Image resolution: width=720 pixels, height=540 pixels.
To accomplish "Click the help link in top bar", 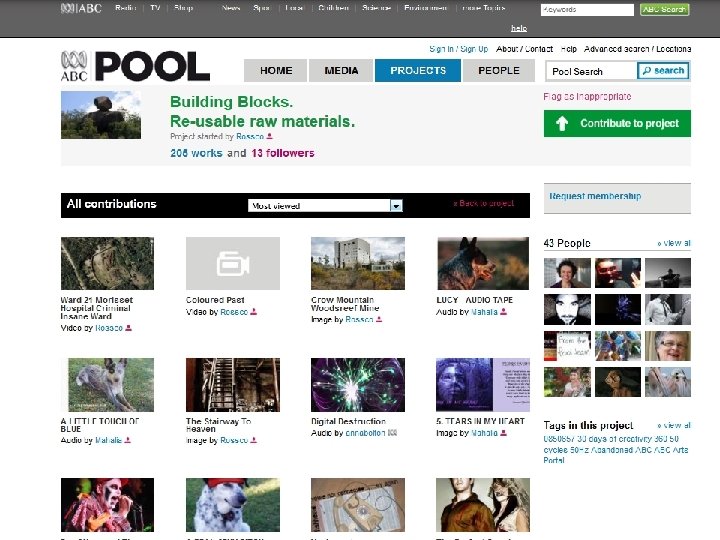I will (519, 28).
